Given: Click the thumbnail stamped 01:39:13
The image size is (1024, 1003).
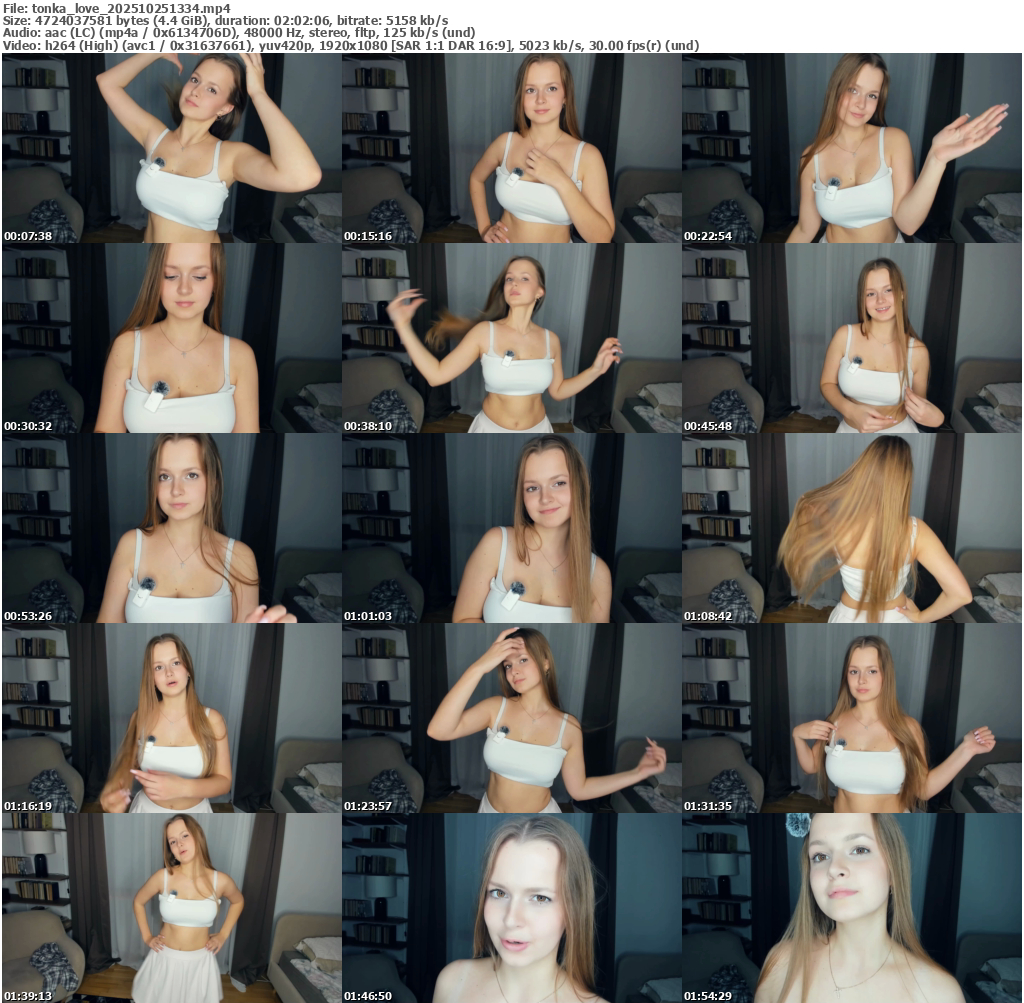Looking at the screenshot, I should (172, 908).
